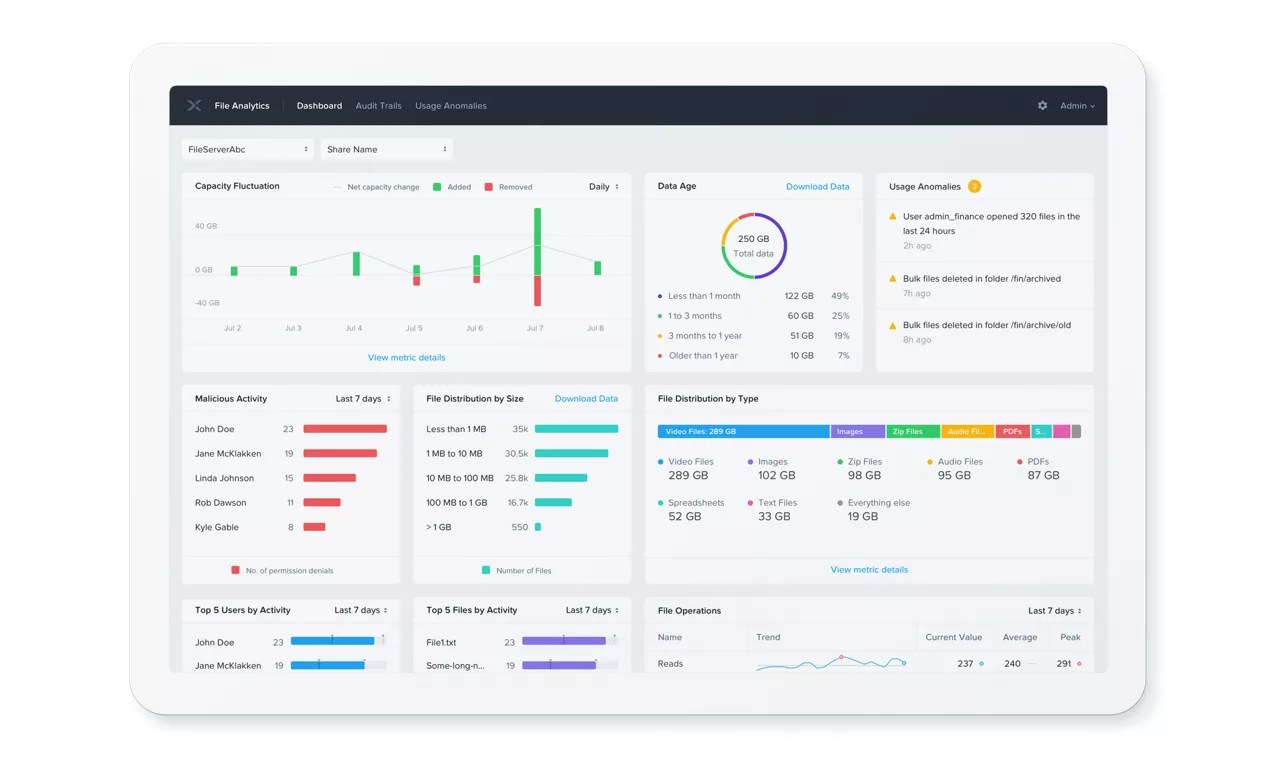
Task: Click the blue indicator dot beside Reads value
Action: (x=981, y=663)
